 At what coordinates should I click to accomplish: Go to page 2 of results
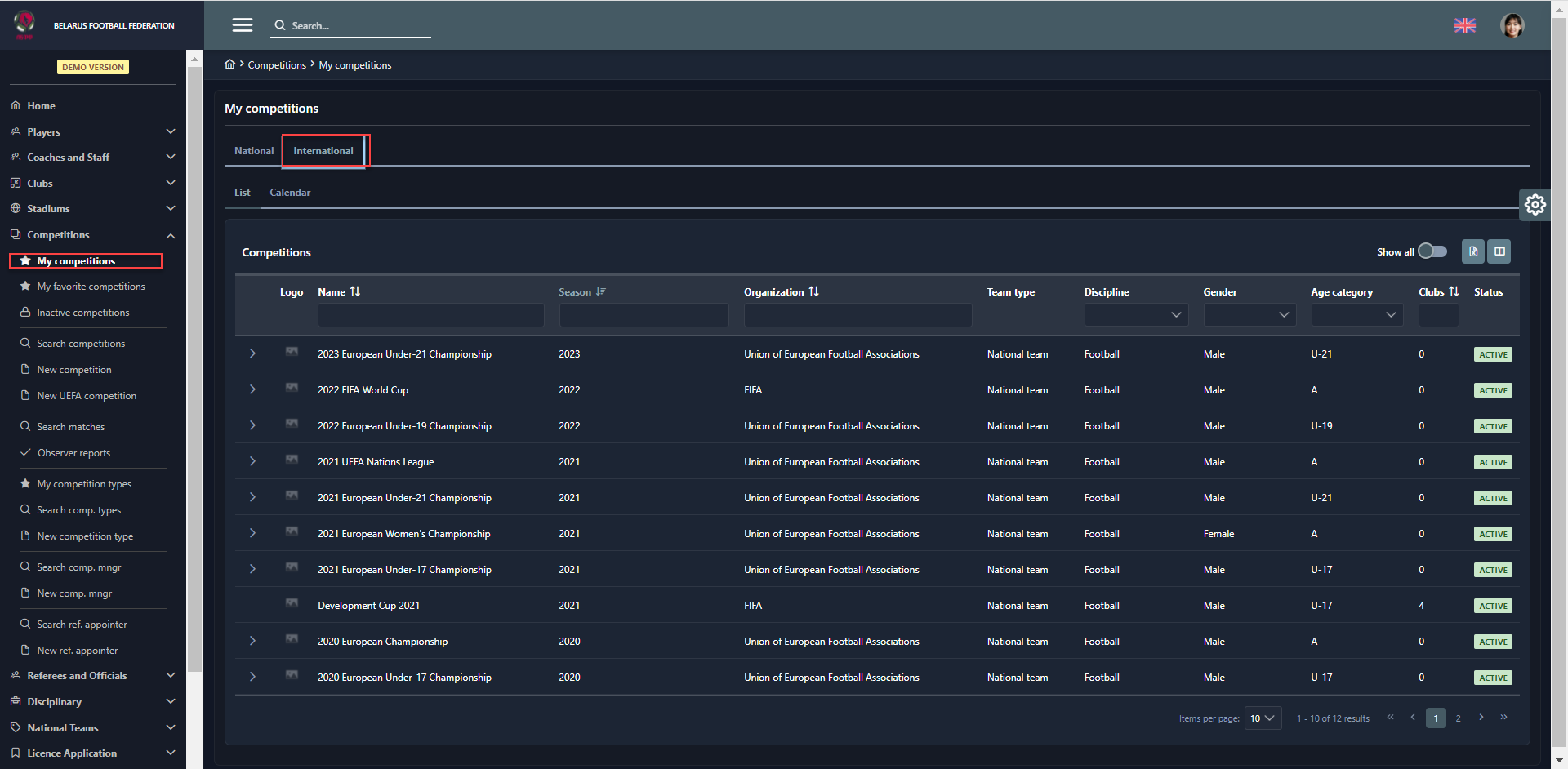pos(1458,718)
